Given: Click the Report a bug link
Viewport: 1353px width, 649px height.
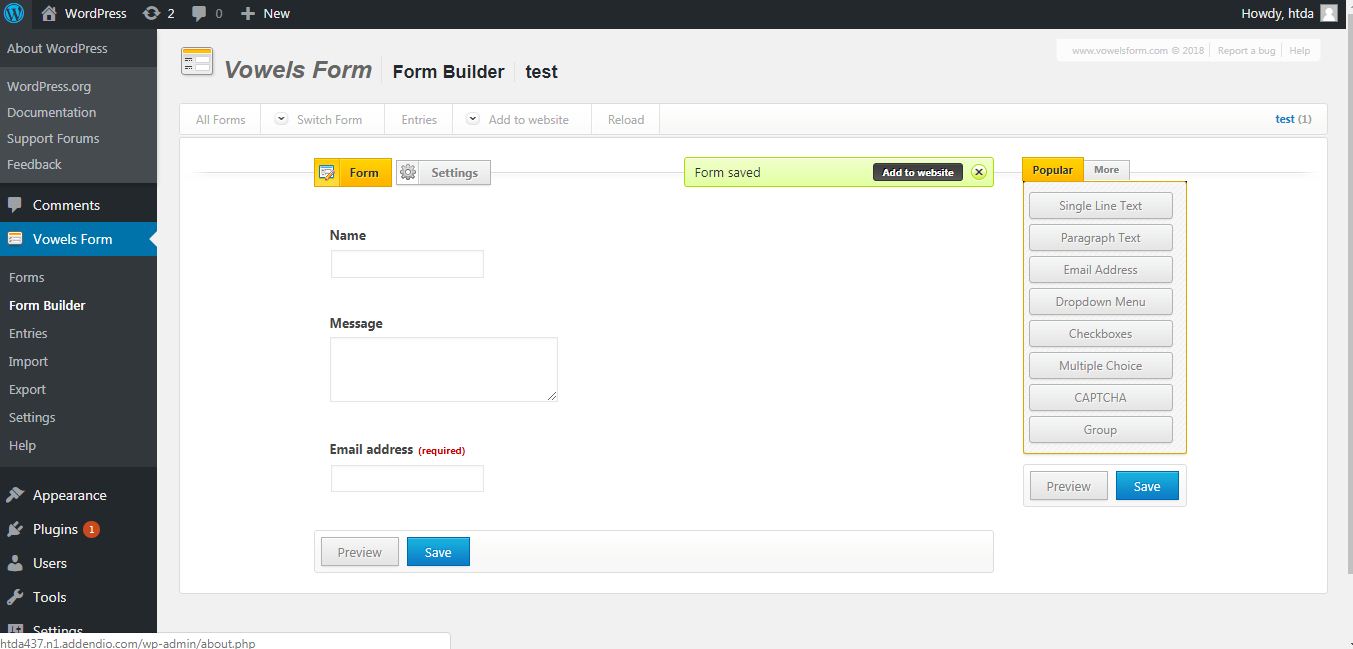Looking at the screenshot, I should point(1246,50).
